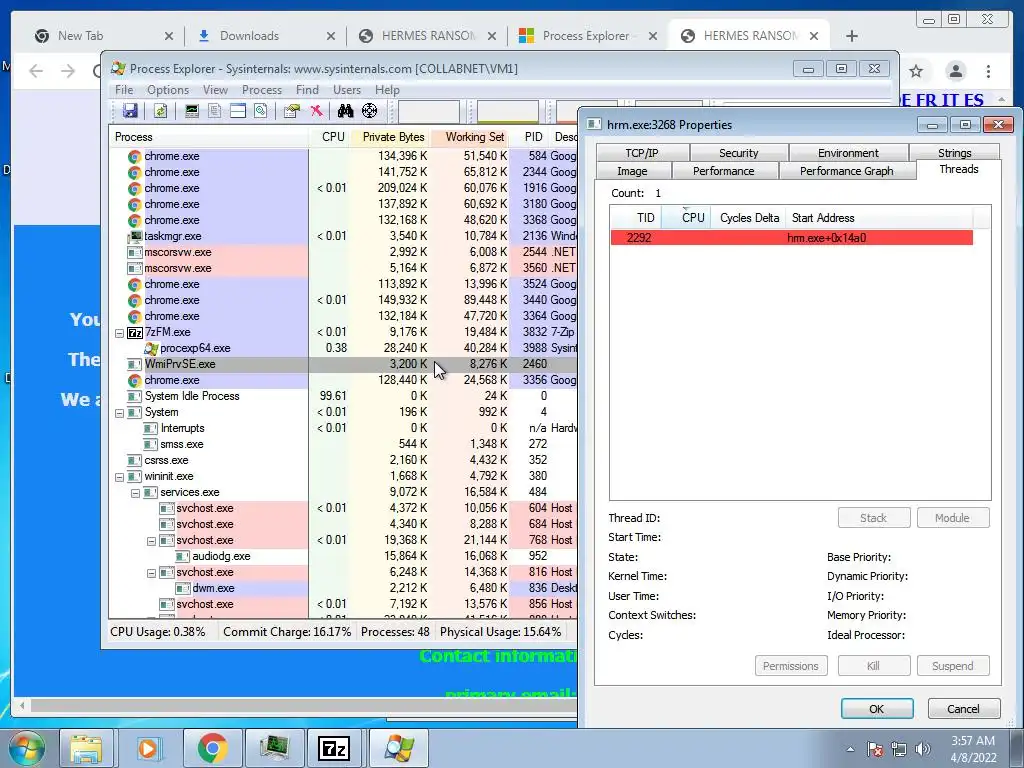Toggle the Show Lower Pane toolbar icon
The height and width of the screenshot is (768, 1024).
point(238,110)
